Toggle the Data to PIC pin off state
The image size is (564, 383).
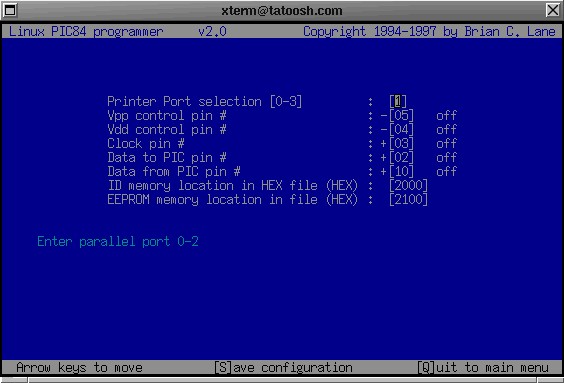point(446,158)
